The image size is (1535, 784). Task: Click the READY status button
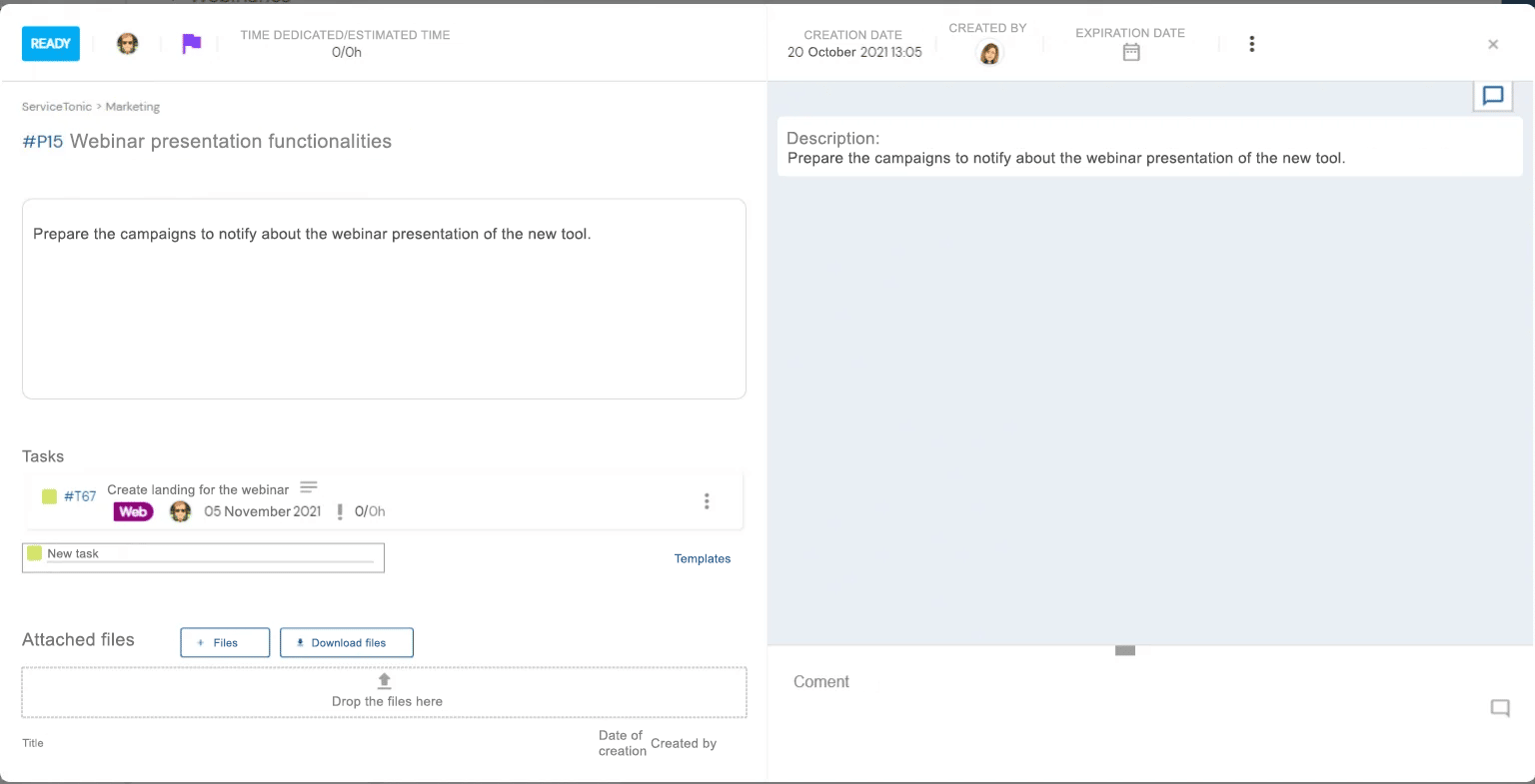[x=51, y=44]
